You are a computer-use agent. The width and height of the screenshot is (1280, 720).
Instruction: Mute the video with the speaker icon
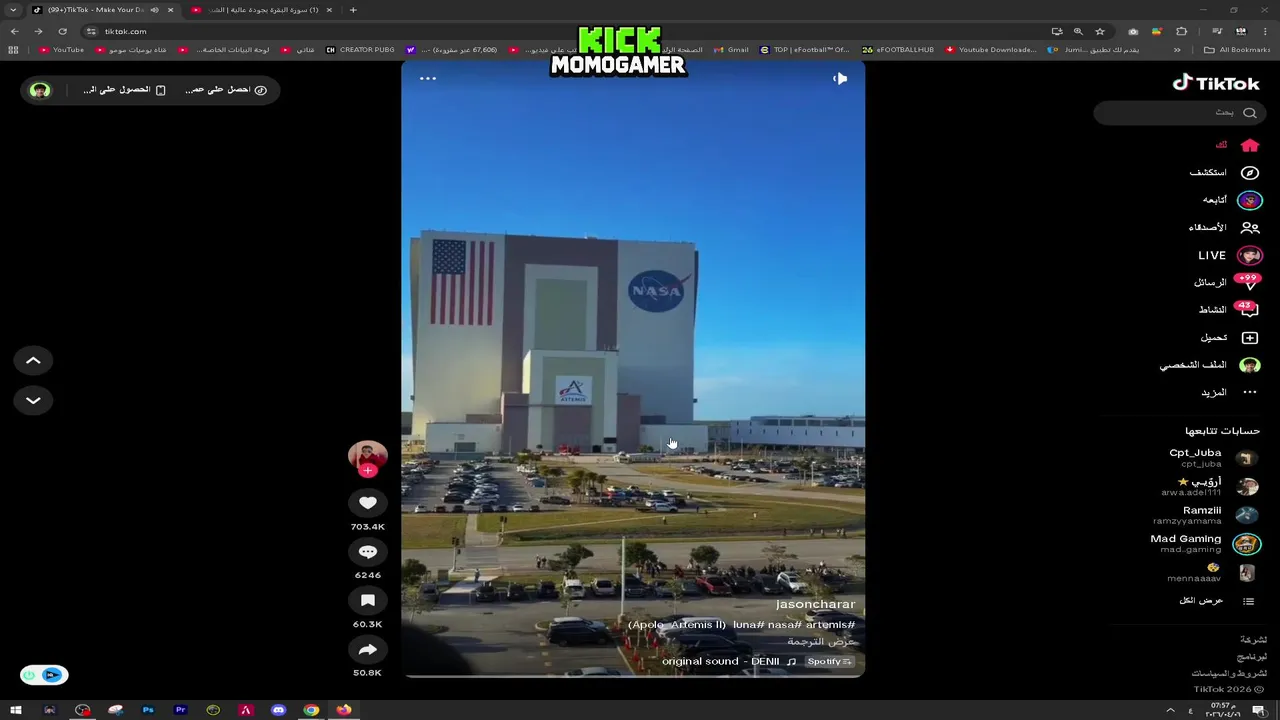tap(840, 78)
